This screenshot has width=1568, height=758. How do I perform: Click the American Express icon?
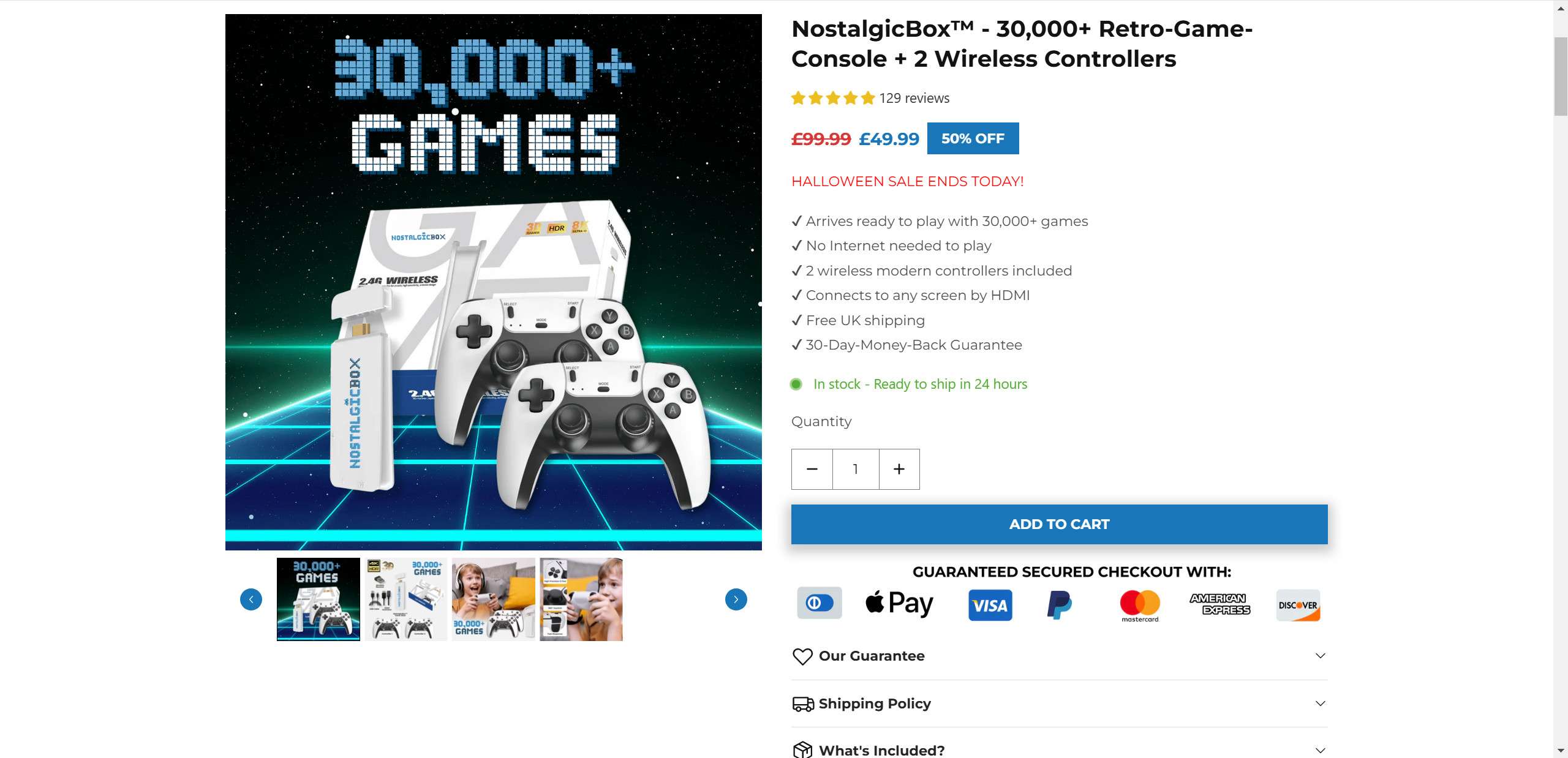tap(1219, 604)
